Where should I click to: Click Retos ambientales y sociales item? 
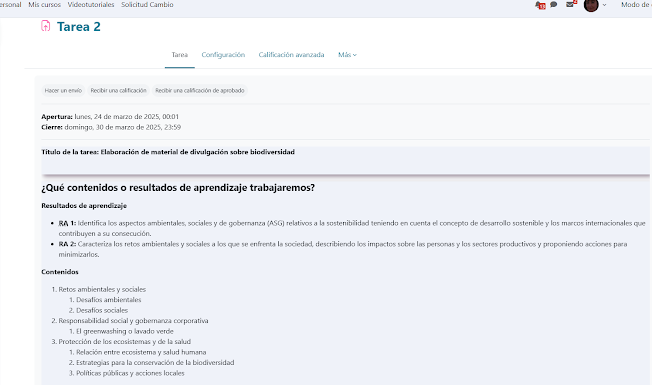102,289
